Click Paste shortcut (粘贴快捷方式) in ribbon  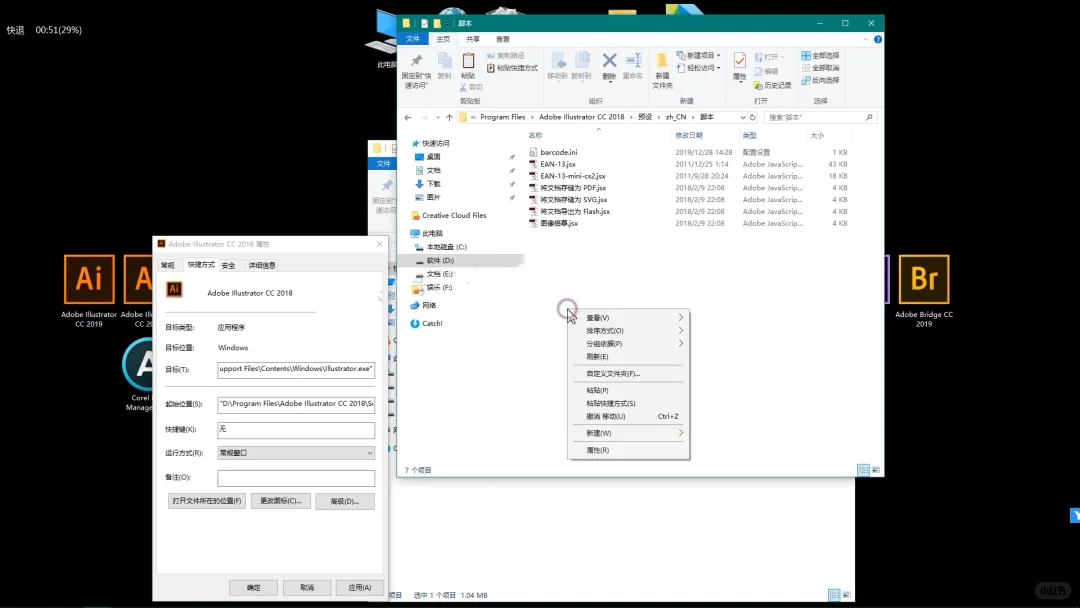[x=512, y=68]
